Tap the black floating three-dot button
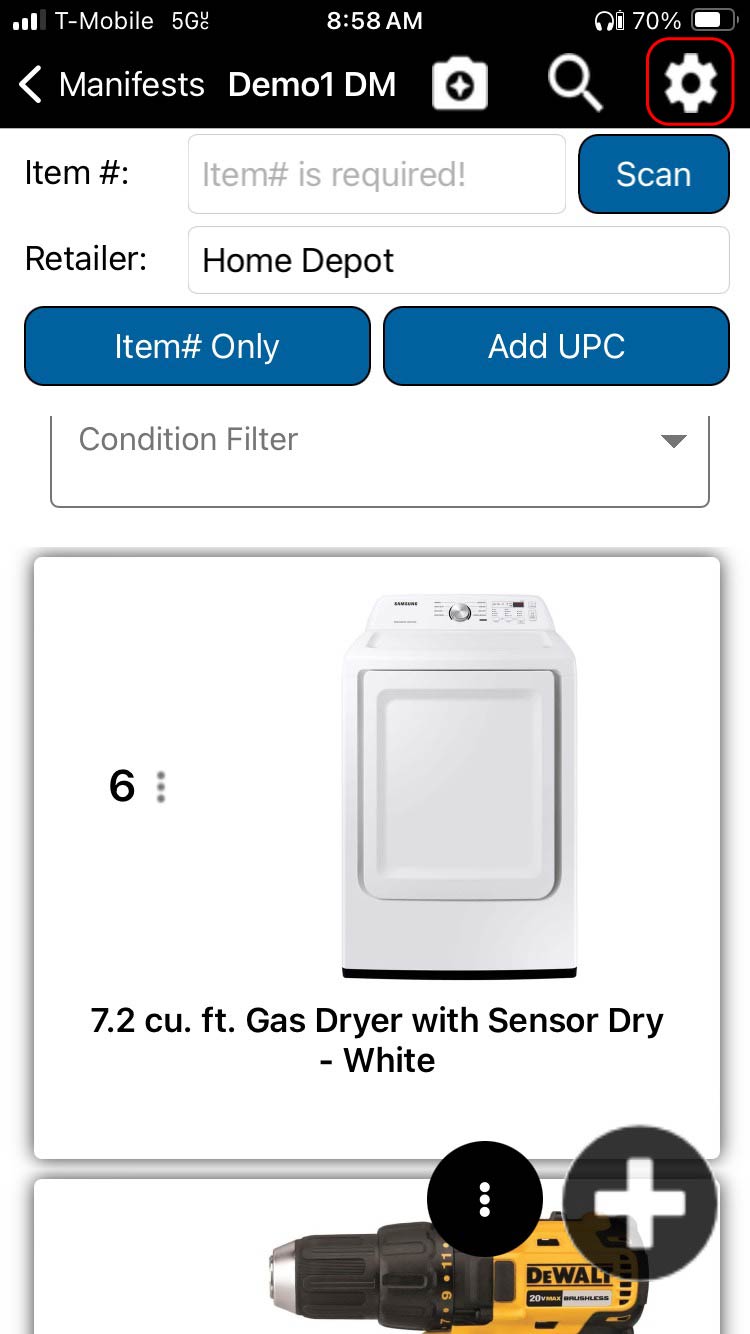The height and width of the screenshot is (1334, 750). [484, 1198]
